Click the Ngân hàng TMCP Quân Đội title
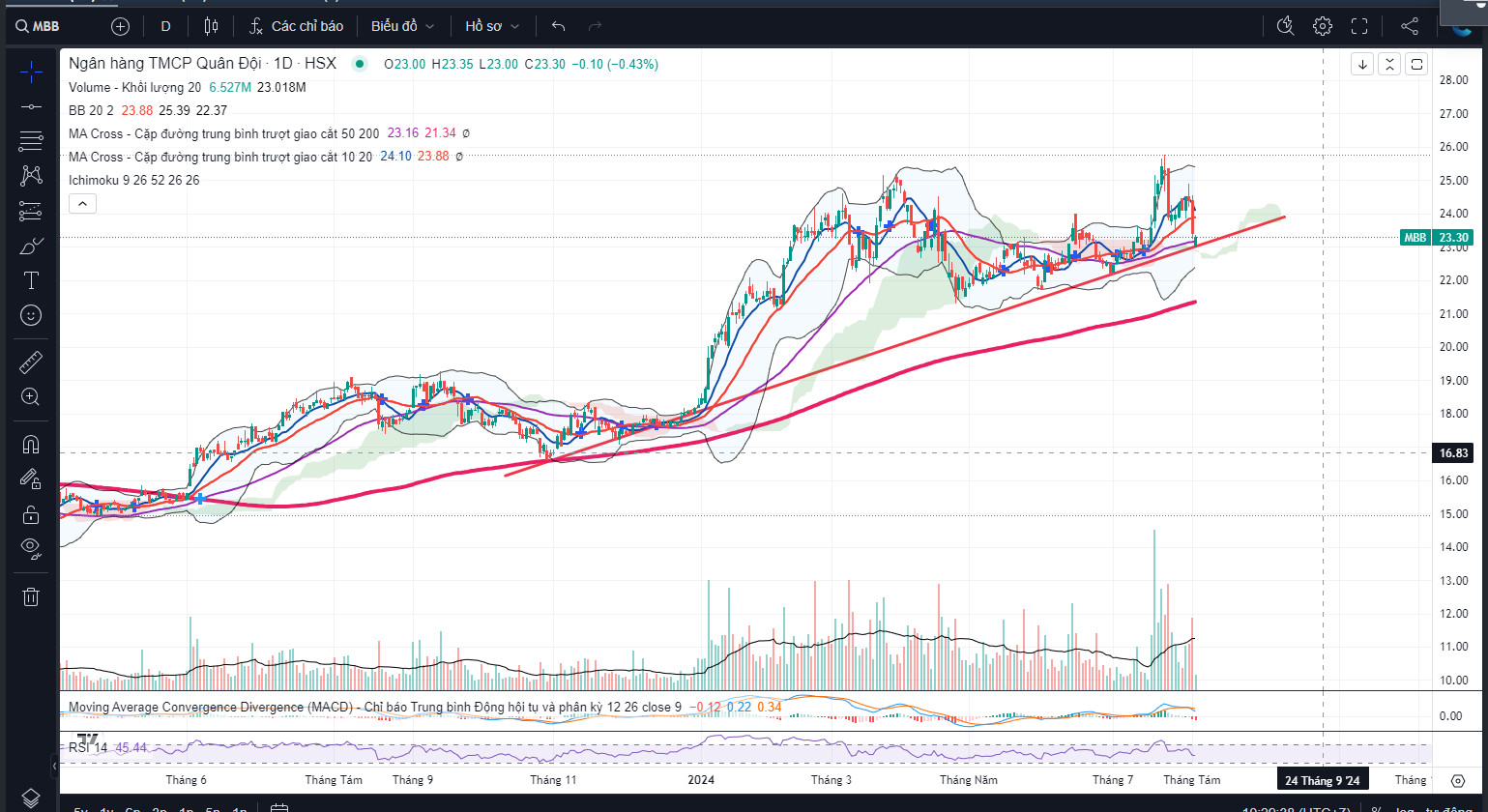This screenshot has height=812, width=1488. [x=164, y=64]
